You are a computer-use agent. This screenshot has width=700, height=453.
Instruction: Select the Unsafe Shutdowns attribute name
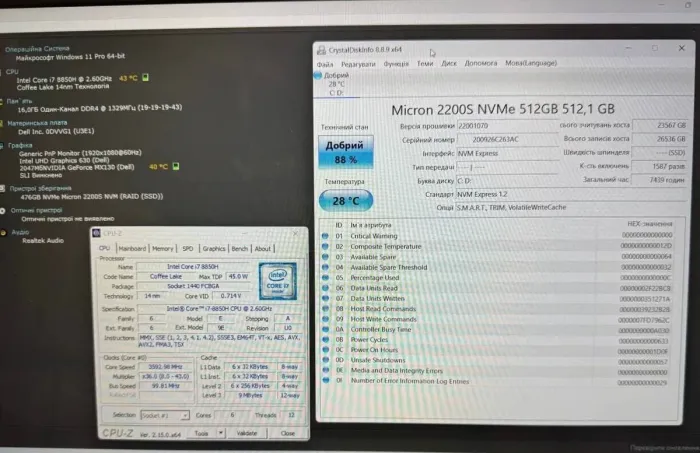[x=378, y=360]
